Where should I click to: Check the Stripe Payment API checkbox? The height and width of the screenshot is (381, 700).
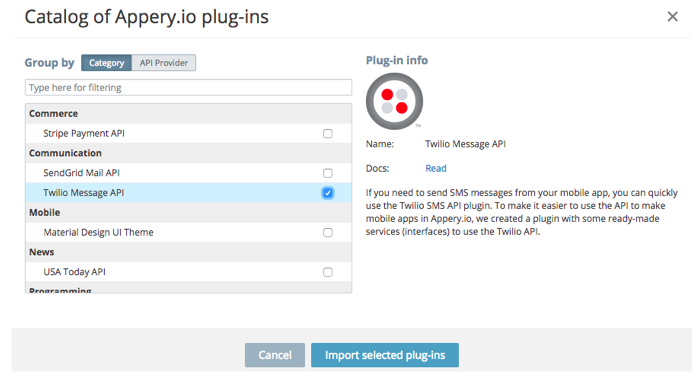click(328, 134)
